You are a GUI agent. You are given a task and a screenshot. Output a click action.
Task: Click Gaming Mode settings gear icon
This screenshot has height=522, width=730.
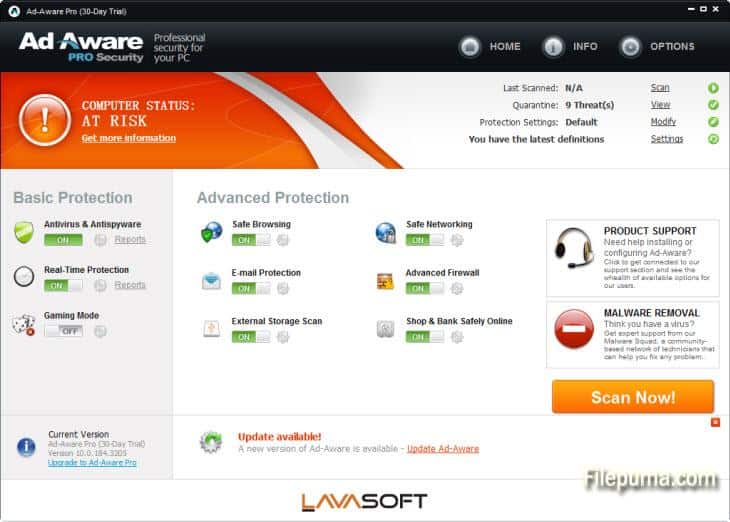coord(100,331)
